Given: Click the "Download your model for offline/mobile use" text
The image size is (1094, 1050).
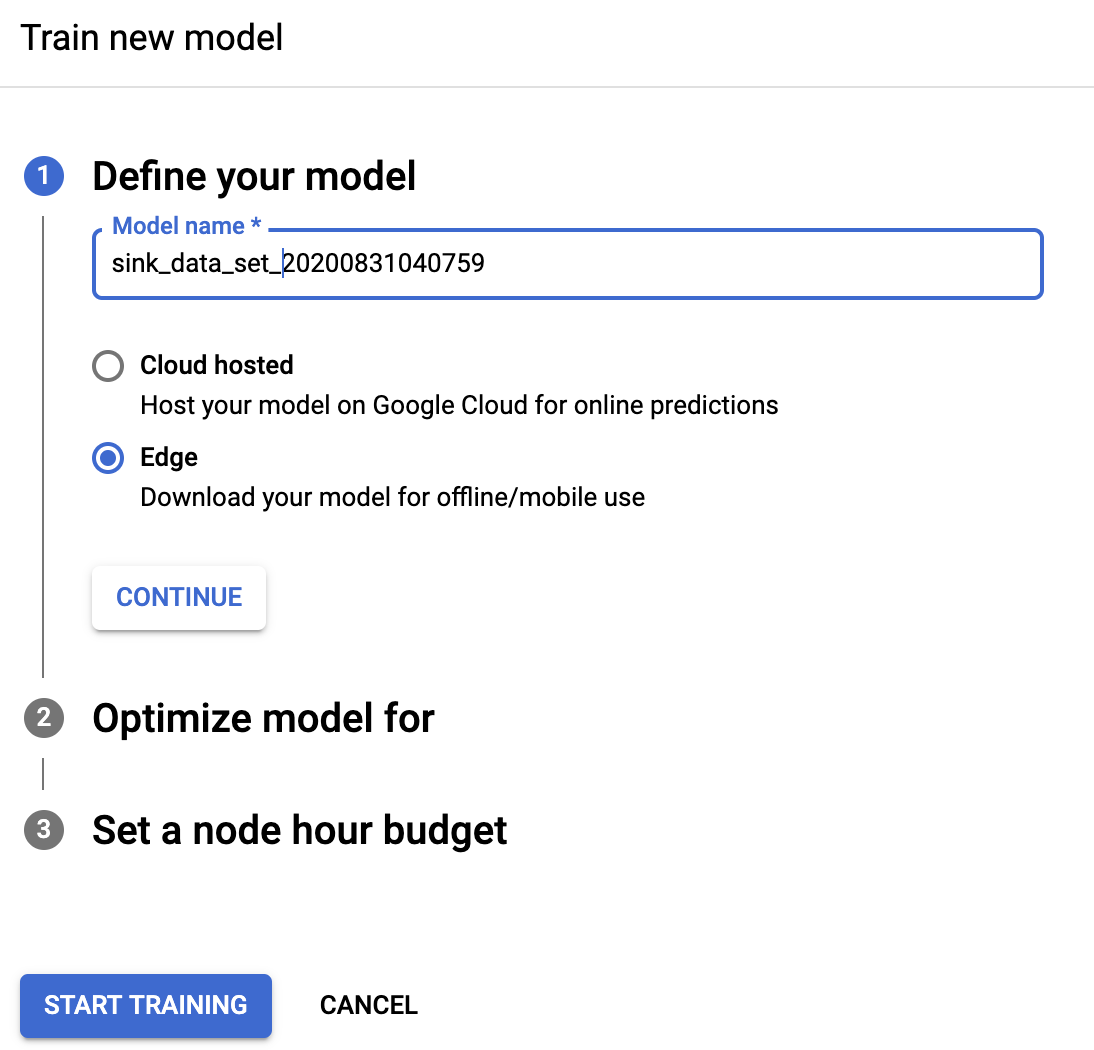Looking at the screenshot, I should pos(392,497).
